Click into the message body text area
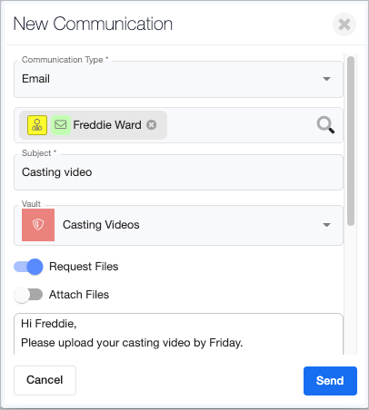The image size is (369, 410). pos(178,334)
